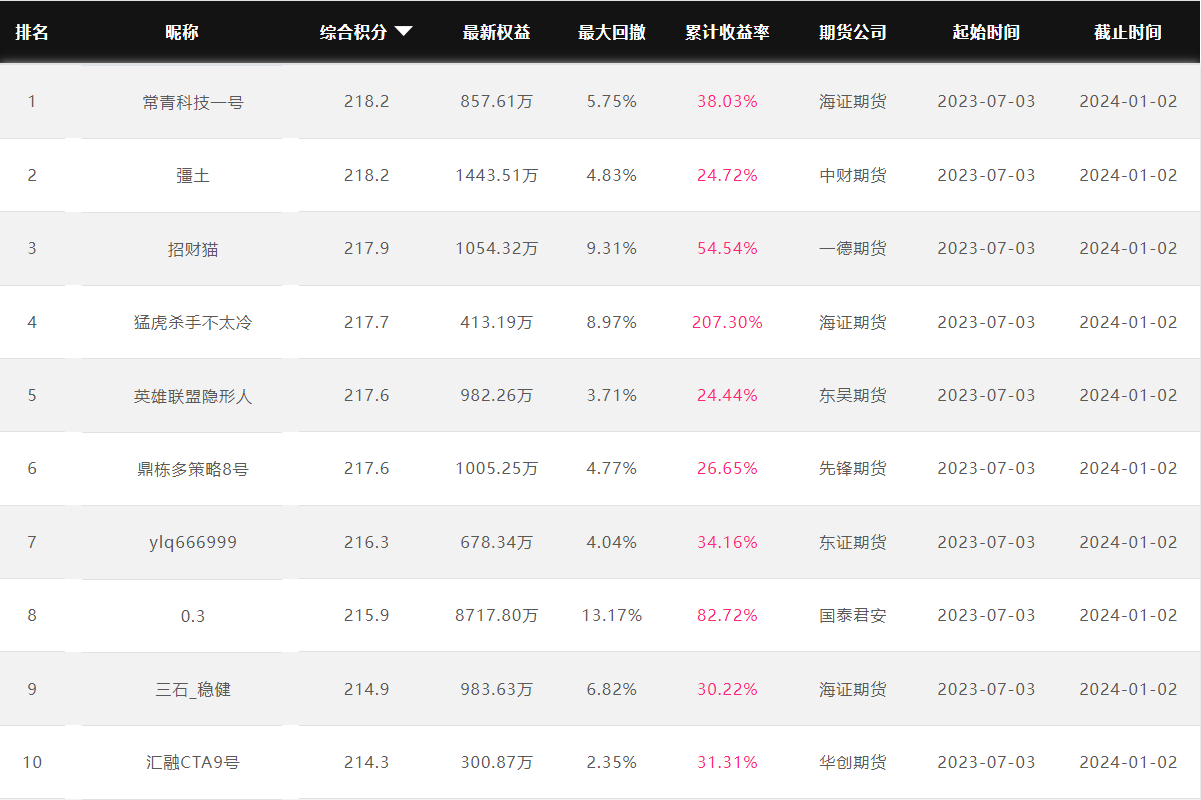Select the 34.16% cumulative return value
This screenshot has width=1201, height=800.
click(x=727, y=542)
